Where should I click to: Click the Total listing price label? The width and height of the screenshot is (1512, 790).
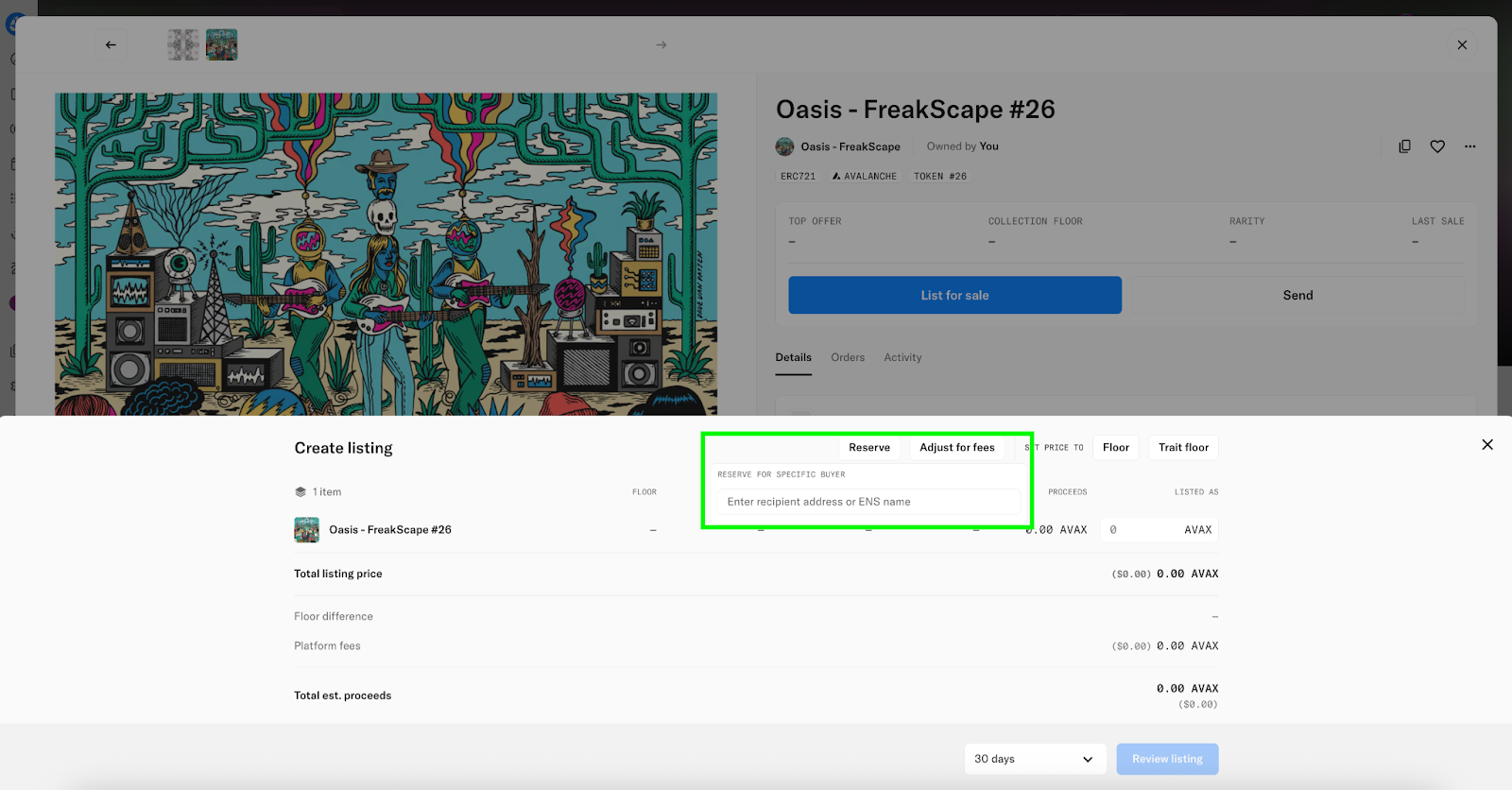(338, 574)
